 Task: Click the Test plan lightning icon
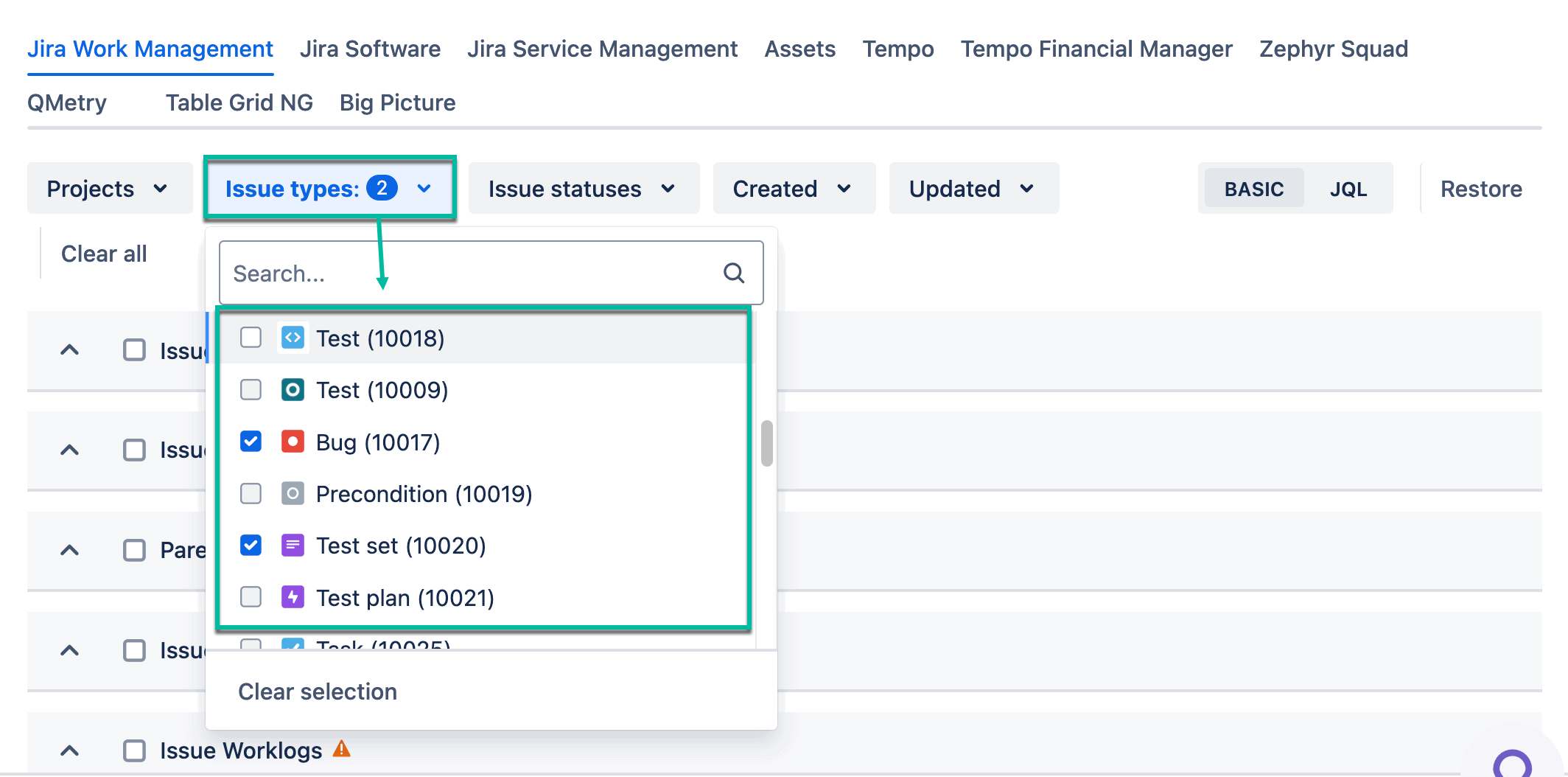tap(293, 597)
